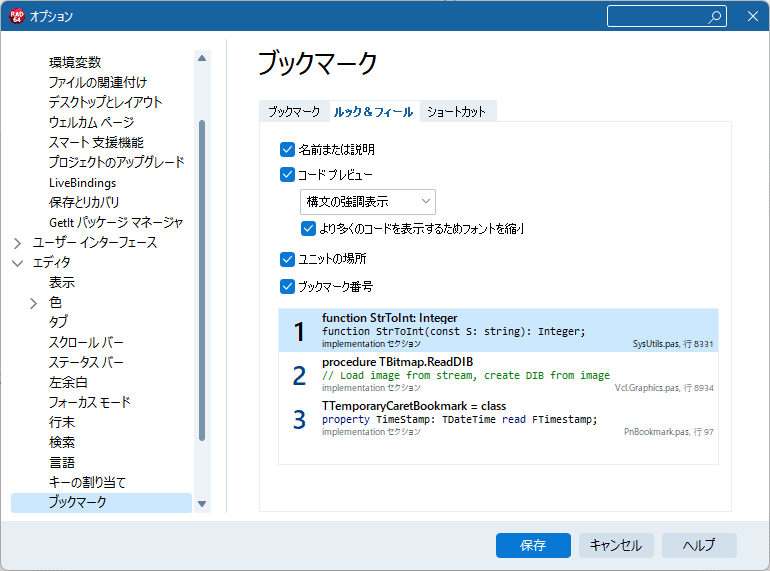Open GetIt パッケージ マネージャ settings
This screenshot has height=571, width=770.
[x=116, y=222]
